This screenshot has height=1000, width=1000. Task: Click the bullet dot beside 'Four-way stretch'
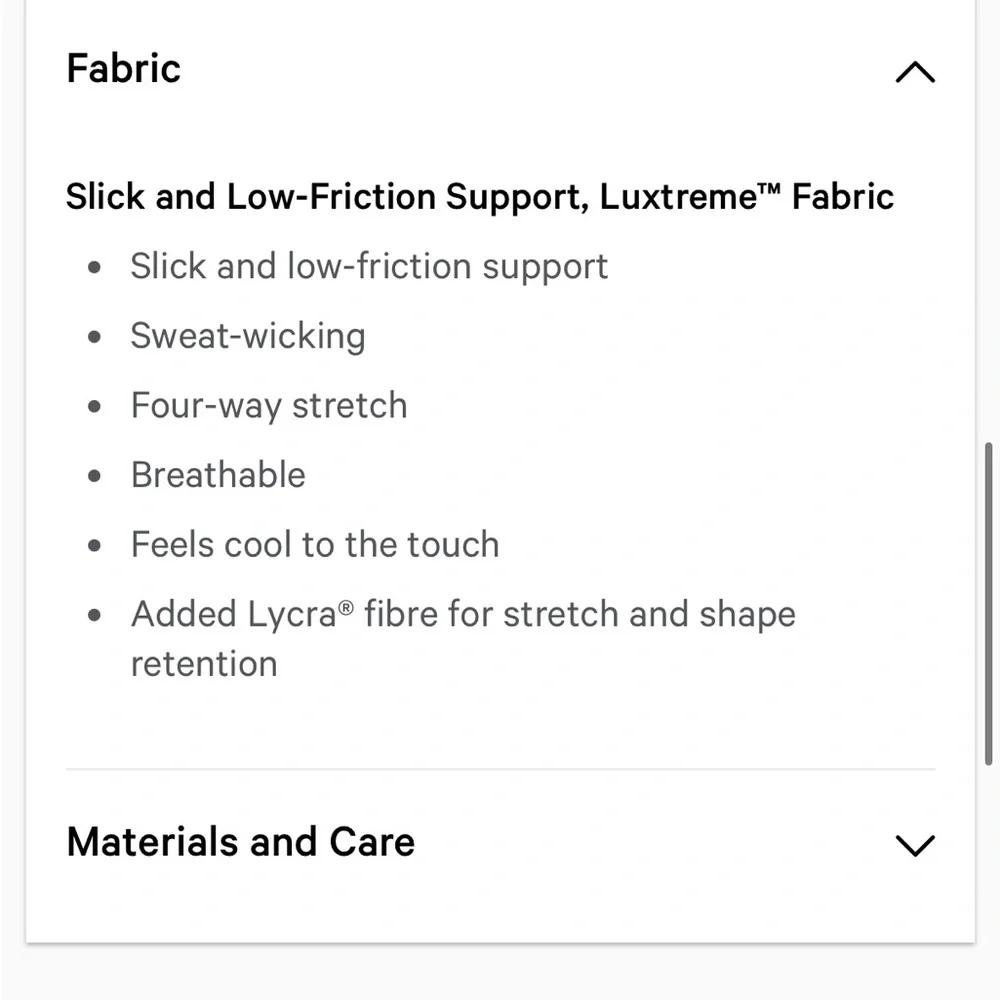95,407
